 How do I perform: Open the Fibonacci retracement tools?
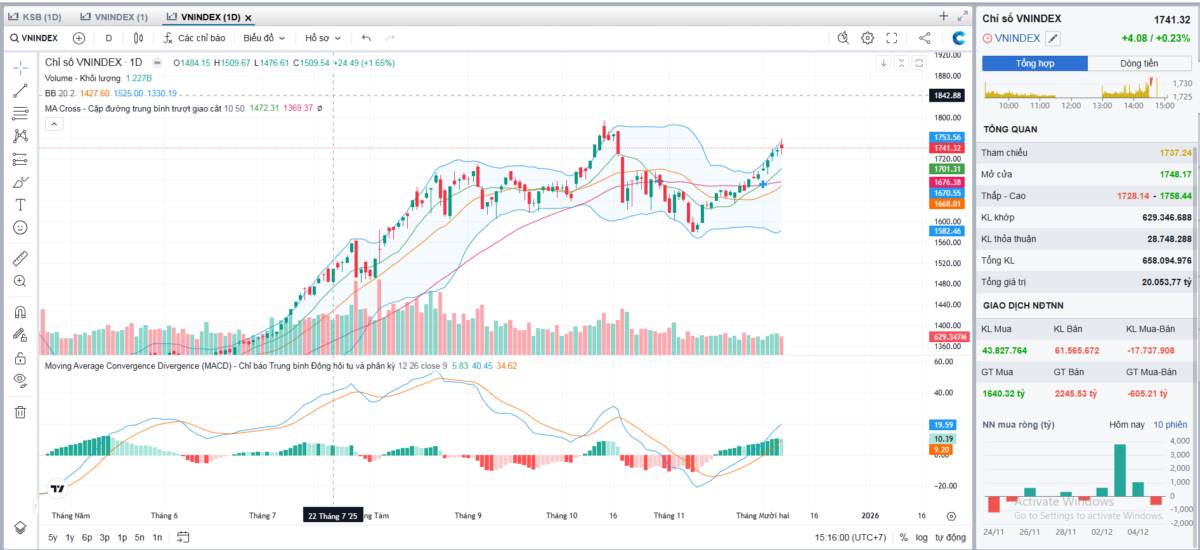point(20,113)
